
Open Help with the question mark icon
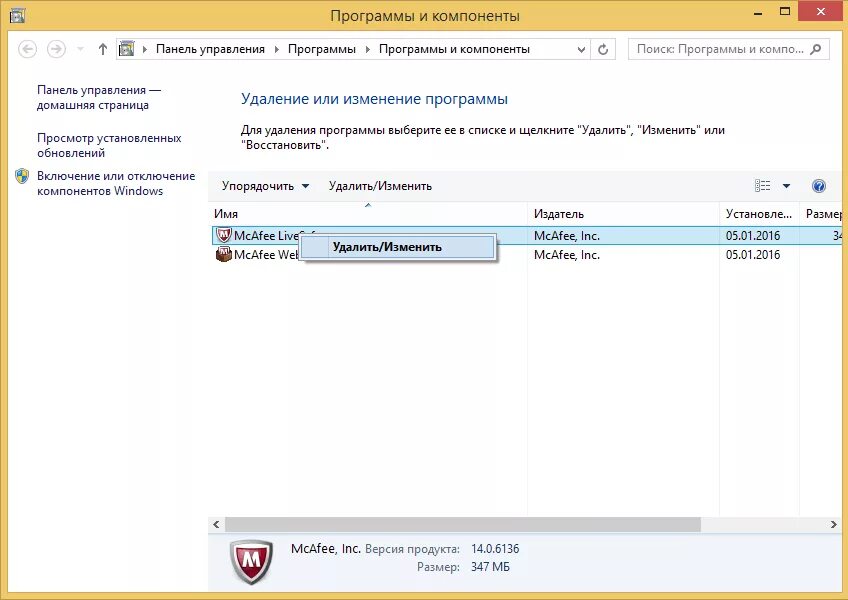(x=819, y=186)
